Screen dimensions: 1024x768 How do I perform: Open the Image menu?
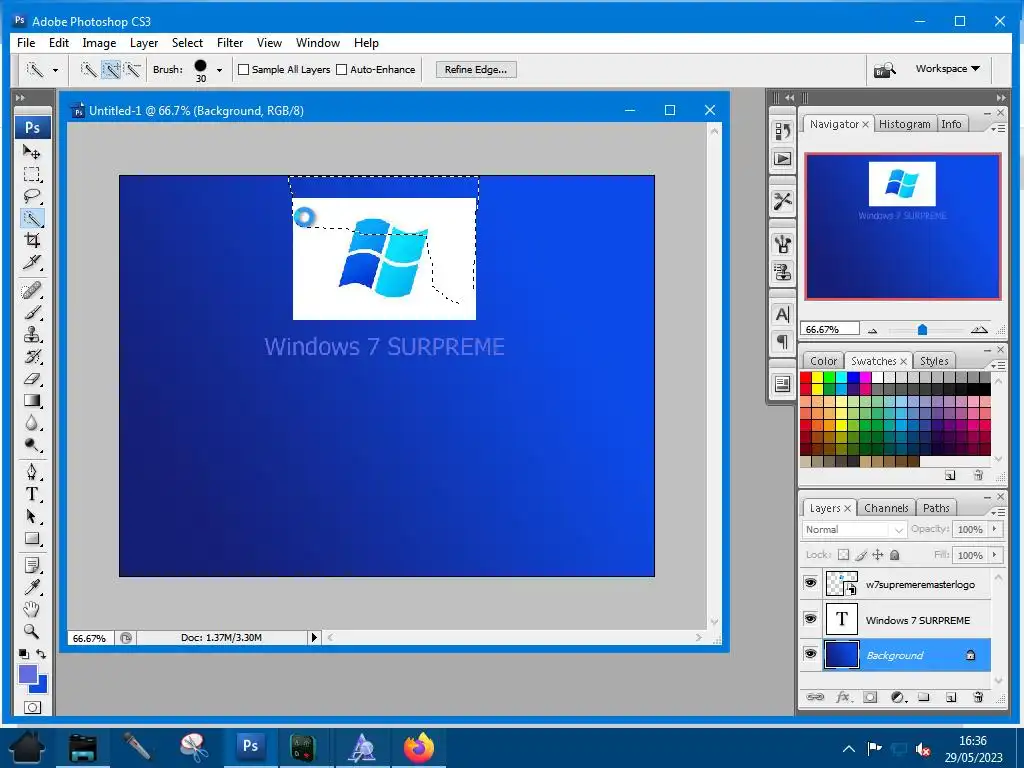99,43
